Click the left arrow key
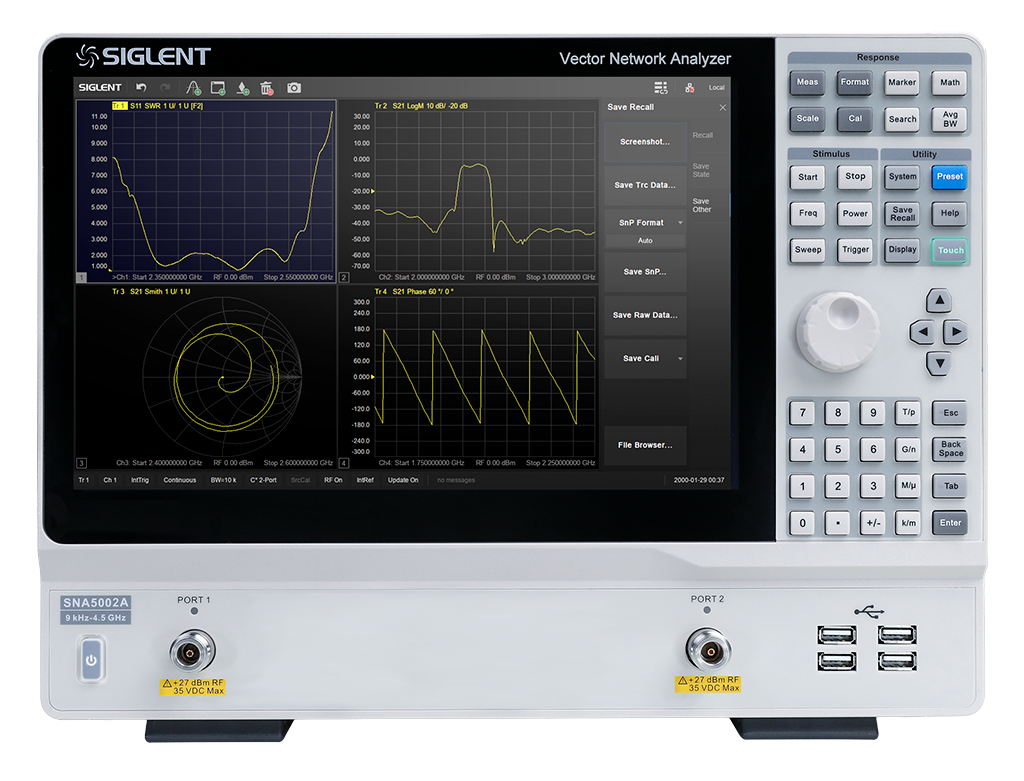Image resolution: width=1024 pixels, height=781 pixels. click(x=922, y=332)
